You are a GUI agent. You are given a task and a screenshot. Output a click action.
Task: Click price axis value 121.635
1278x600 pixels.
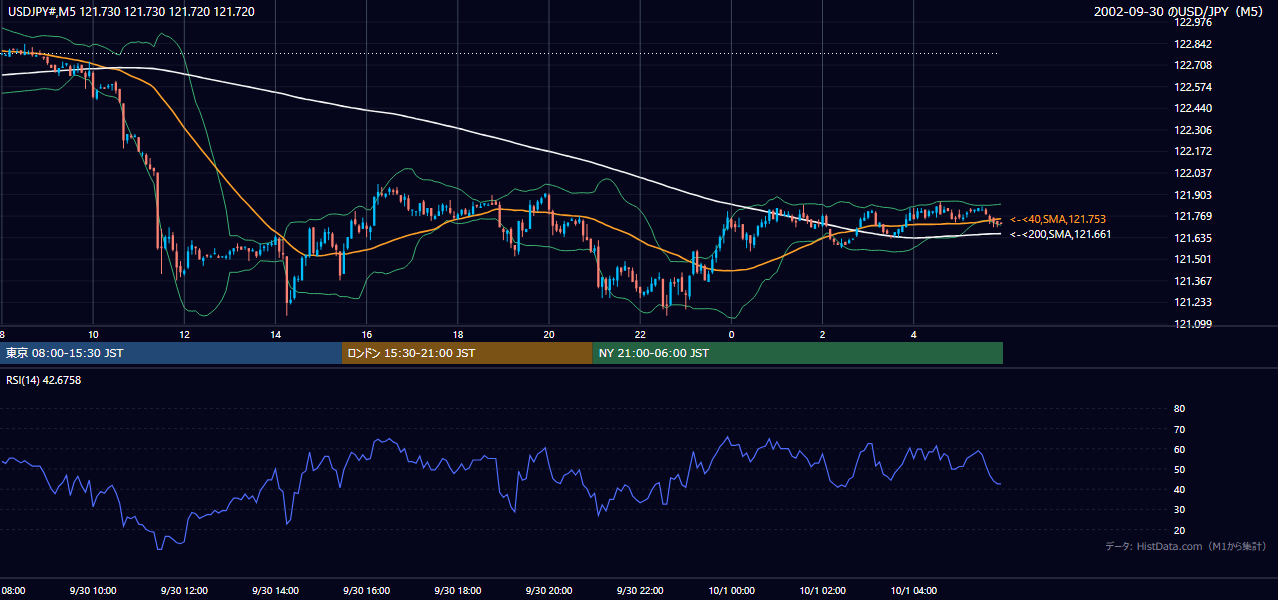click(1195, 238)
